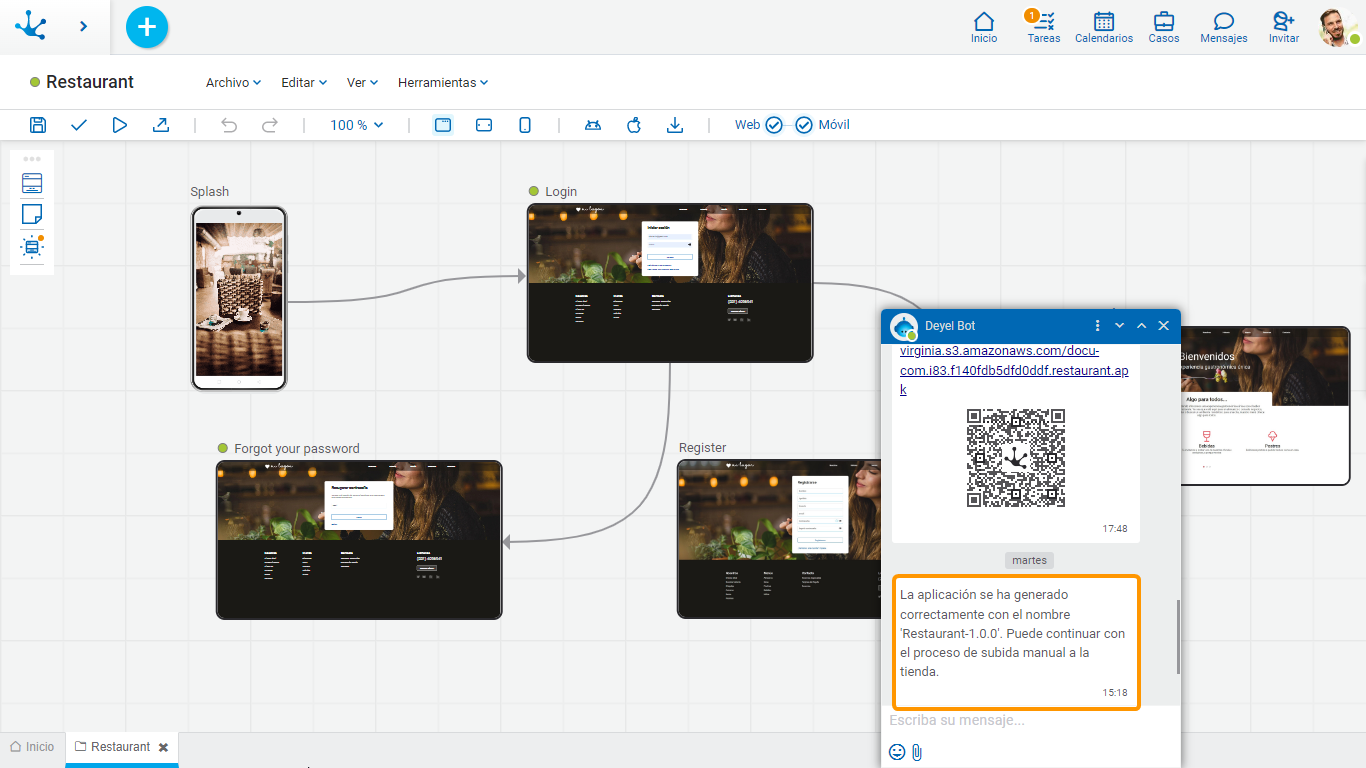
Task: Close the Restaurant tab
Action: (163, 747)
